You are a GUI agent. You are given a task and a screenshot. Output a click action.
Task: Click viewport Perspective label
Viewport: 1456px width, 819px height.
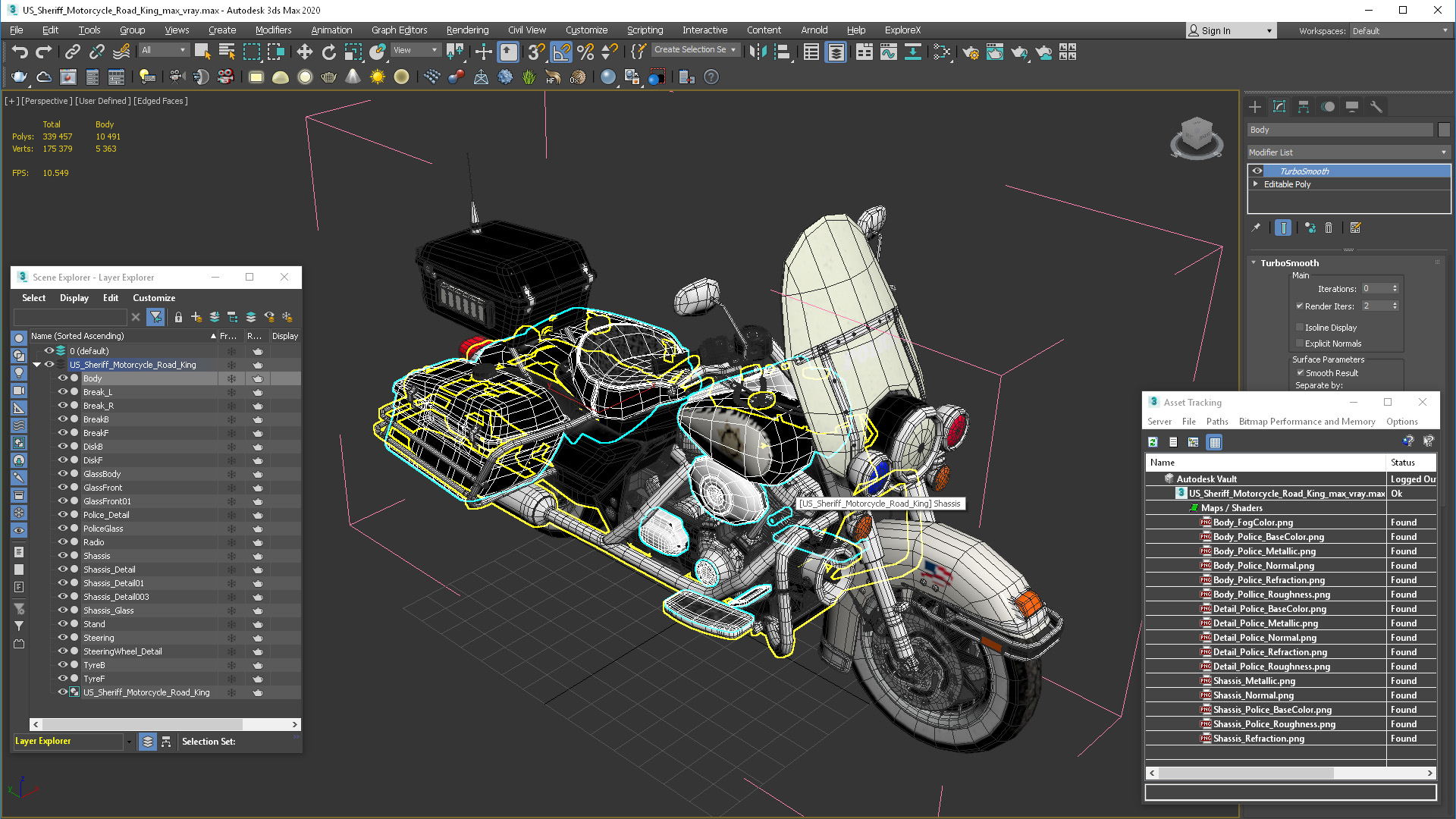coord(47,101)
